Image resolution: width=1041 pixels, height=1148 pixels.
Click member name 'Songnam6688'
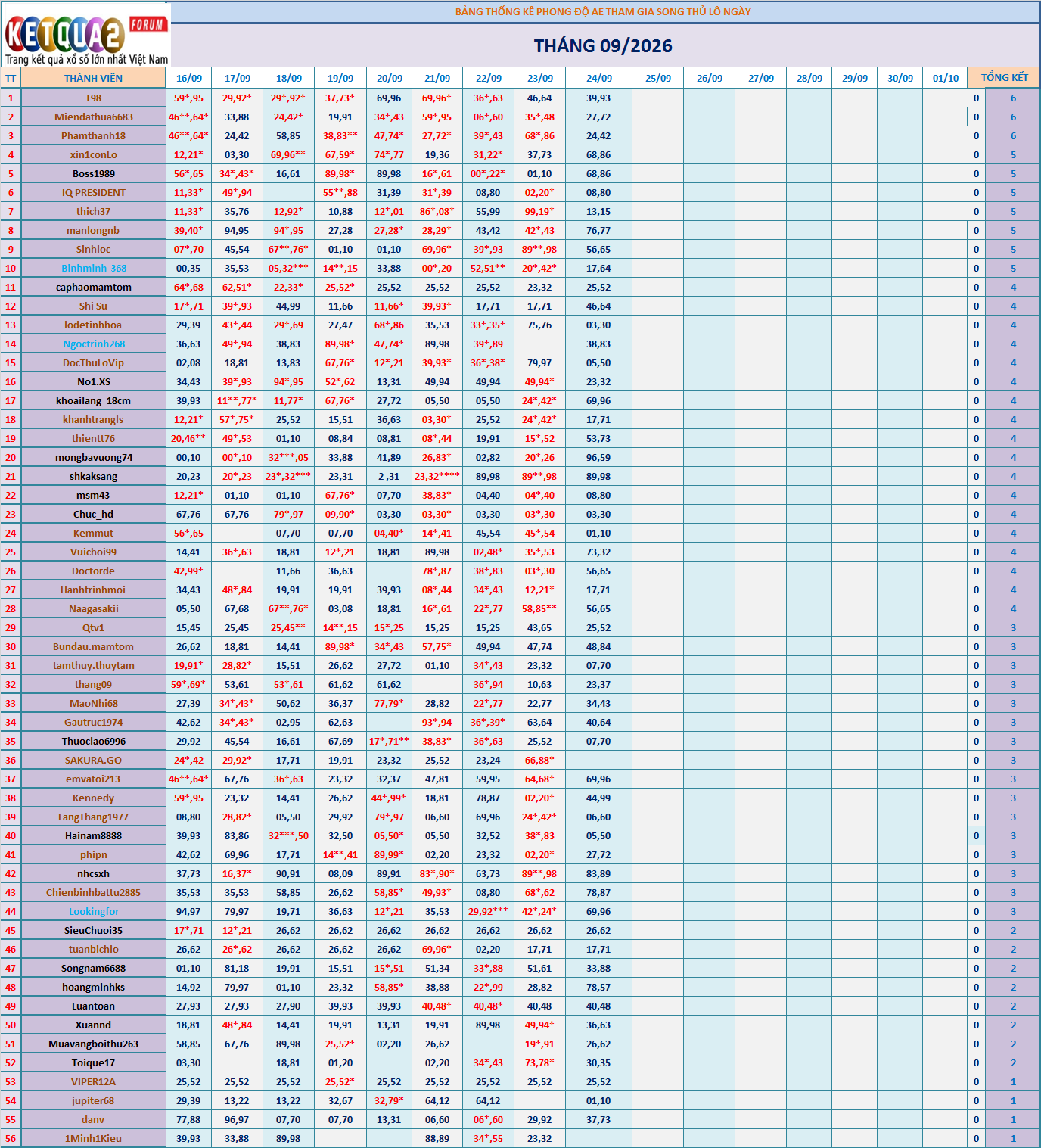coord(93,968)
